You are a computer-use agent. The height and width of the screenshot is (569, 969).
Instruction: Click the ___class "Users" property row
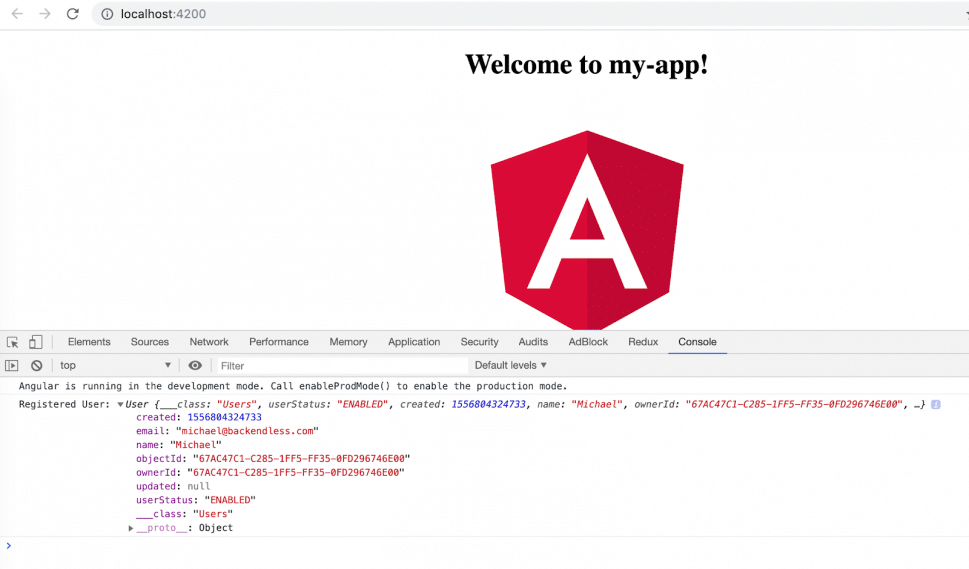[185, 514]
